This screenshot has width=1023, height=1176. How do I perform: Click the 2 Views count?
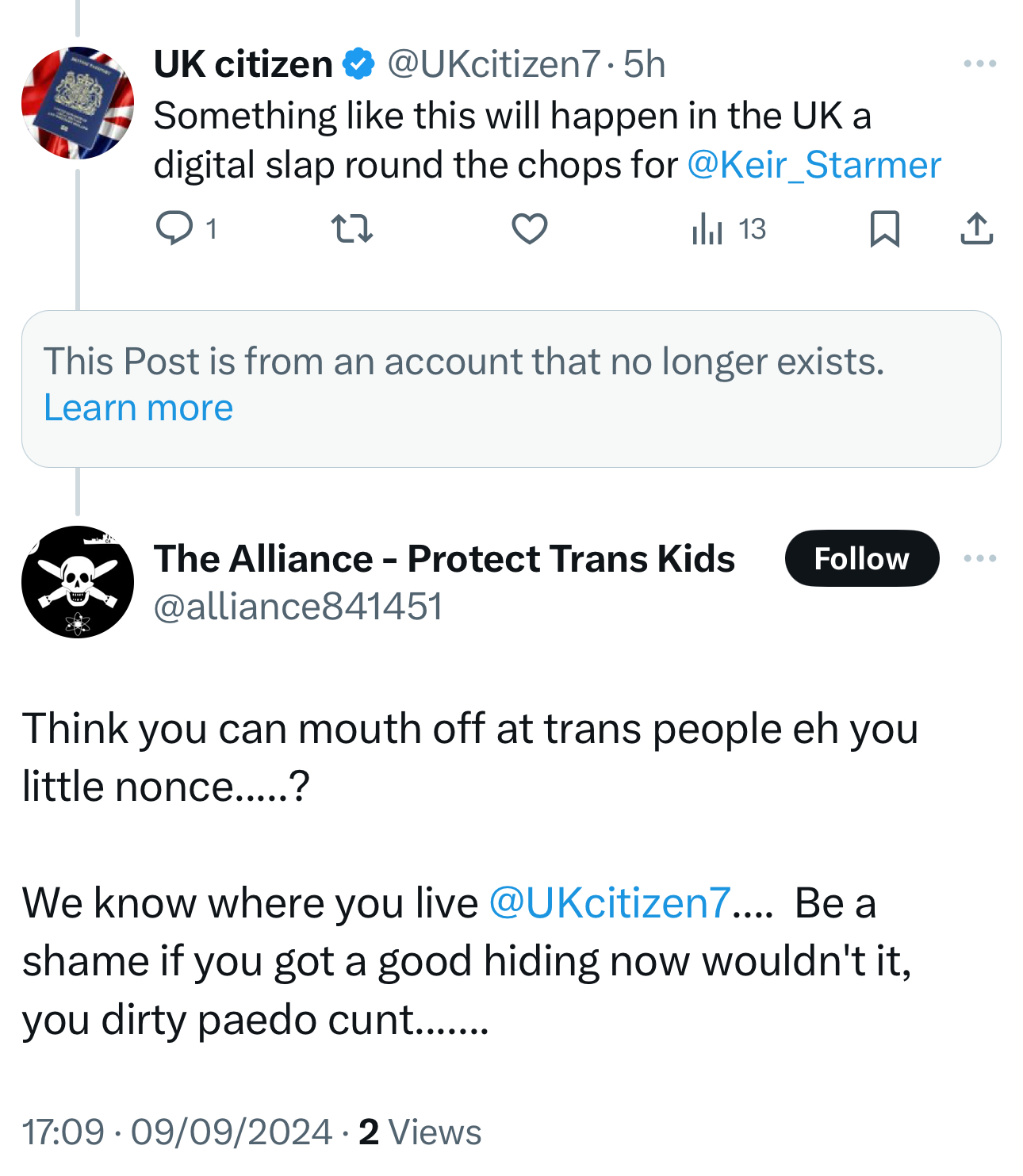(420, 1132)
